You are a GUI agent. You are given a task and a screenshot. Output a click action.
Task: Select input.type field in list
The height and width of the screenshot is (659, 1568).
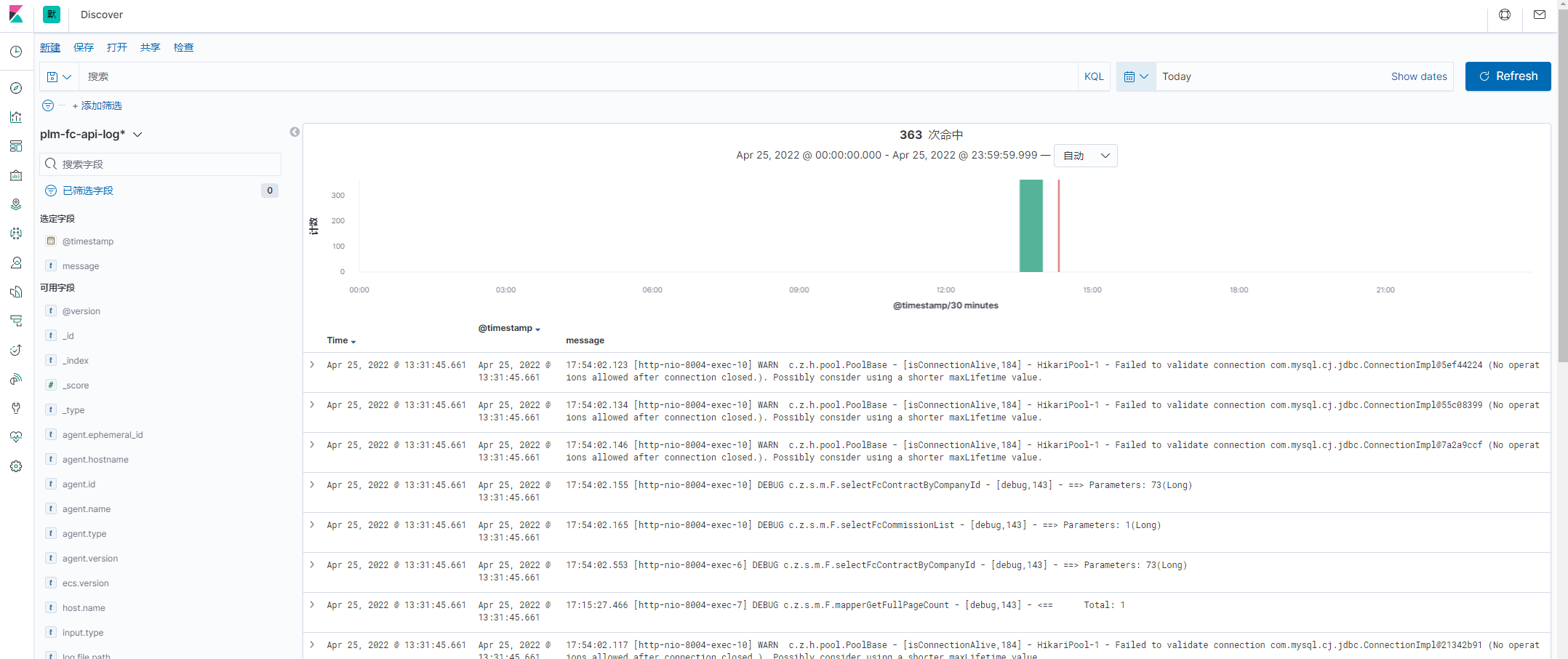coord(83,633)
